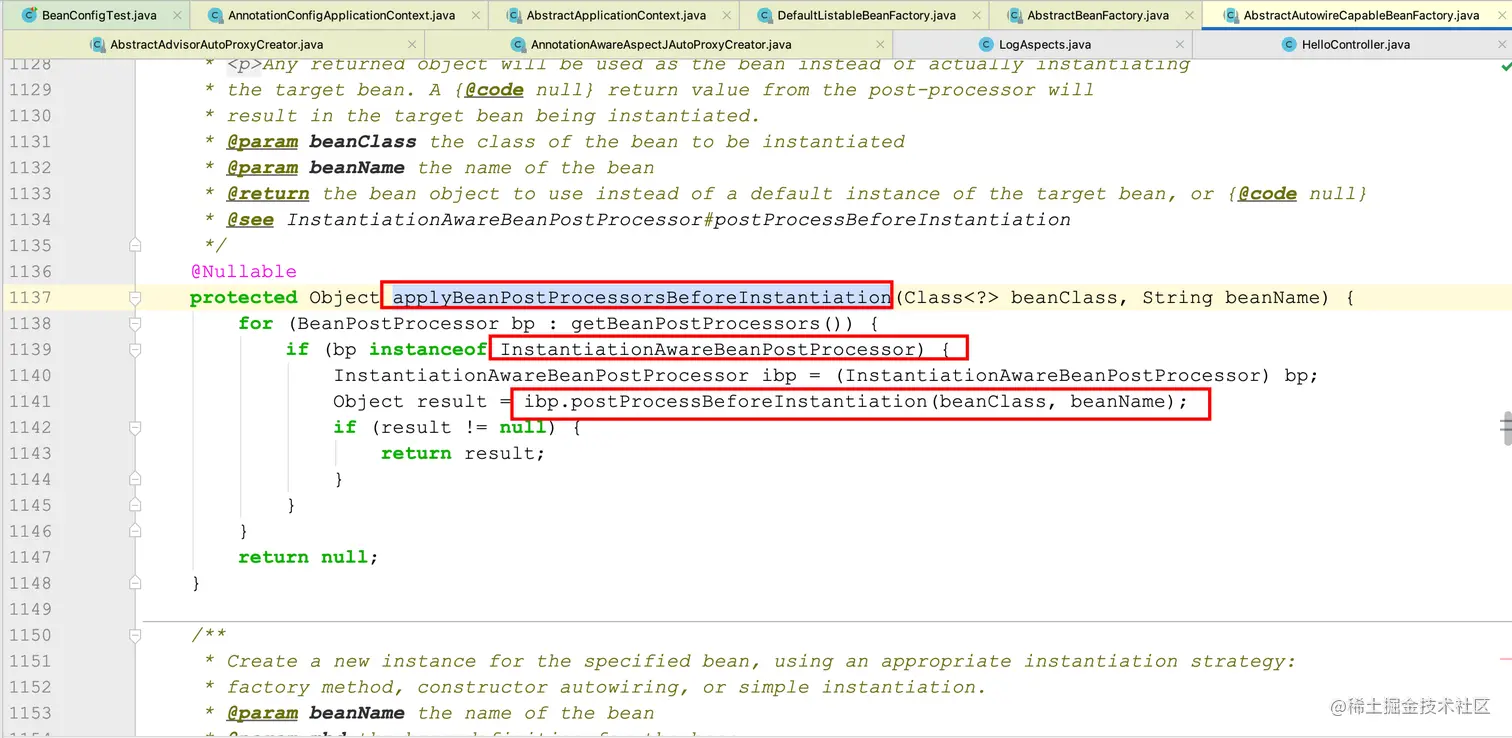Click the vertical scrollbar thumb

[x=1506, y=426]
